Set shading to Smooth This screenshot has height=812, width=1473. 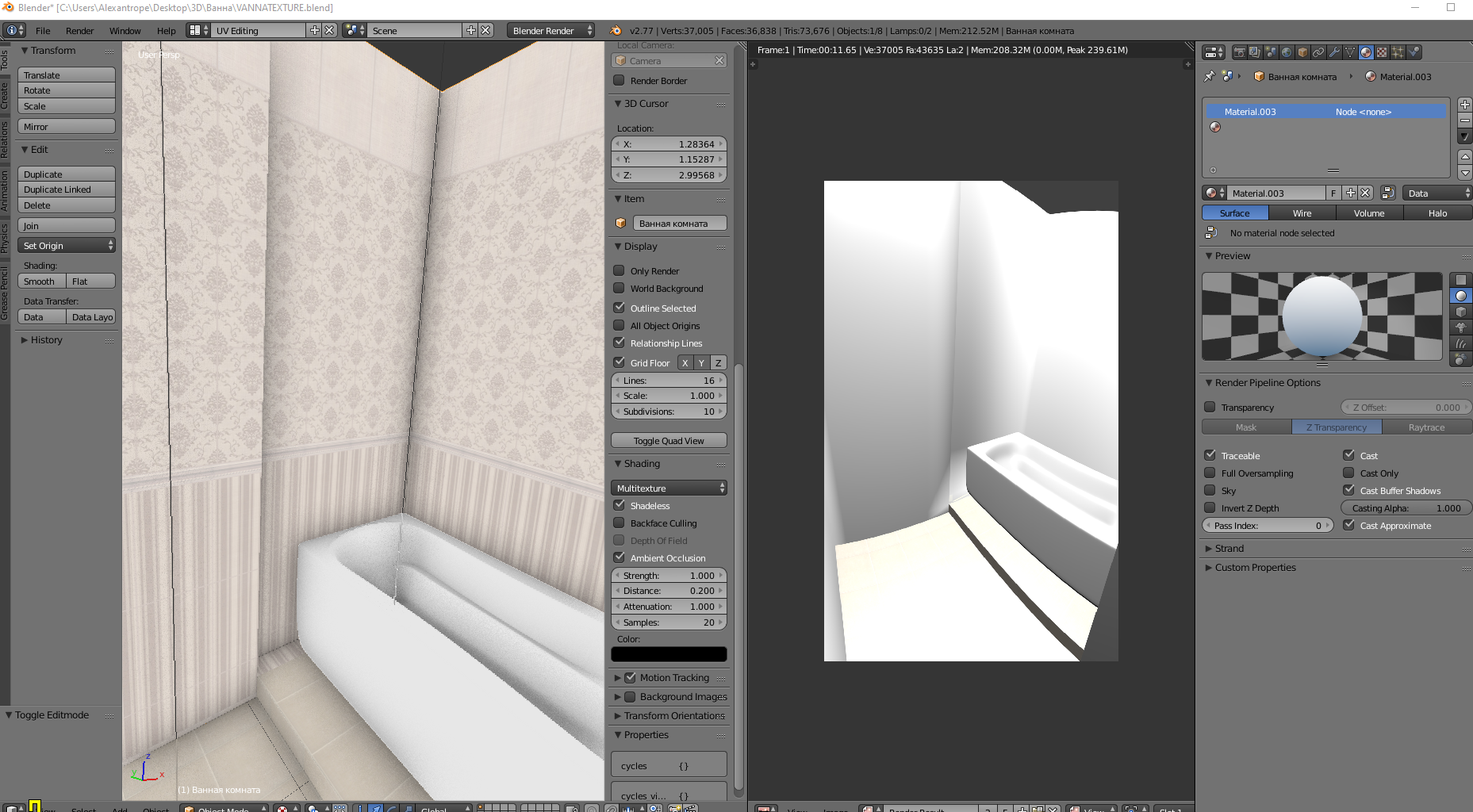pyautogui.click(x=42, y=282)
